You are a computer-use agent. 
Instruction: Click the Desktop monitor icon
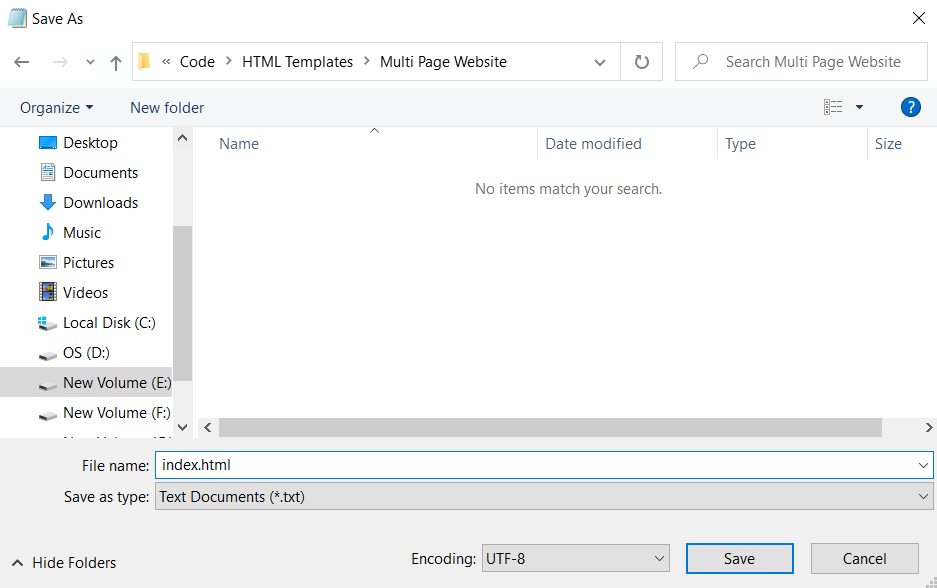pyautogui.click(x=48, y=143)
